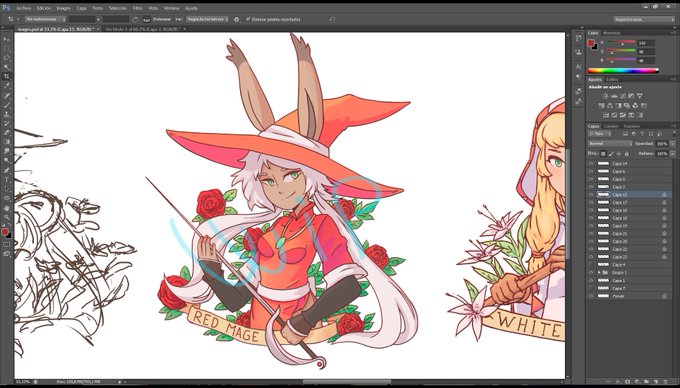Open the workspace switcher dropdown
Screen dimensions: 680x388
tap(644, 20)
